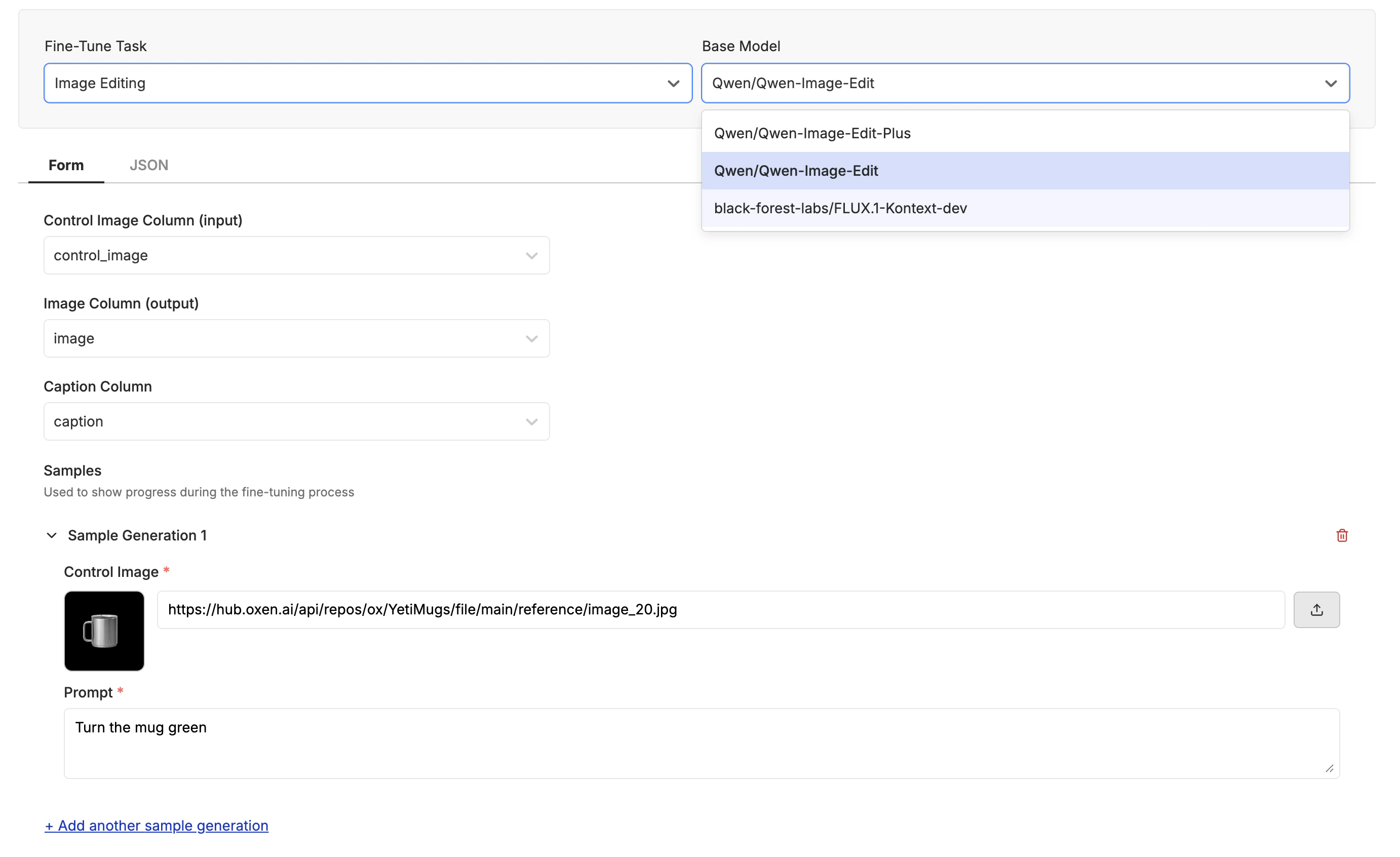This screenshot has height=857, width=1400.
Task: Open the Fine-Tune Task dropdown
Action: 367,83
